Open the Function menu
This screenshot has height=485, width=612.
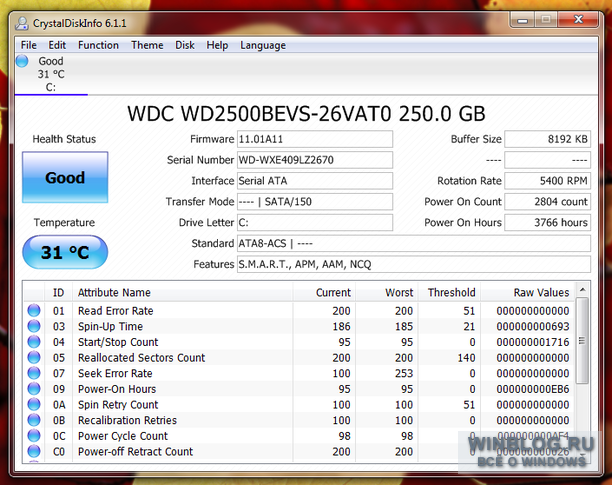(x=98, y=45)
